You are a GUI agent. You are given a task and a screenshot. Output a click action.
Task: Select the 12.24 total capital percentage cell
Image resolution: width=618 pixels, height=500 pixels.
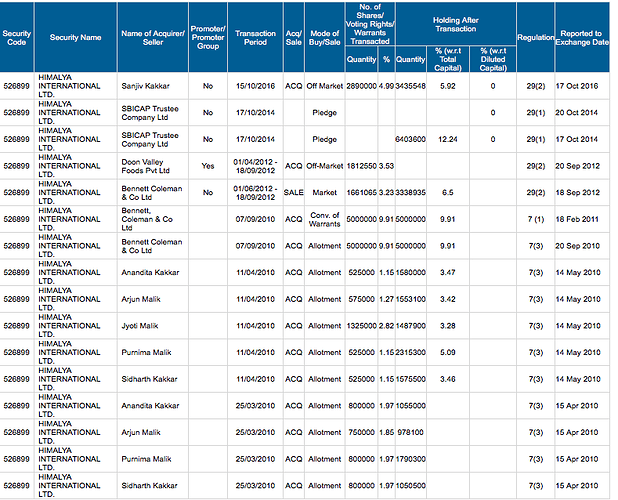(447, 139)
